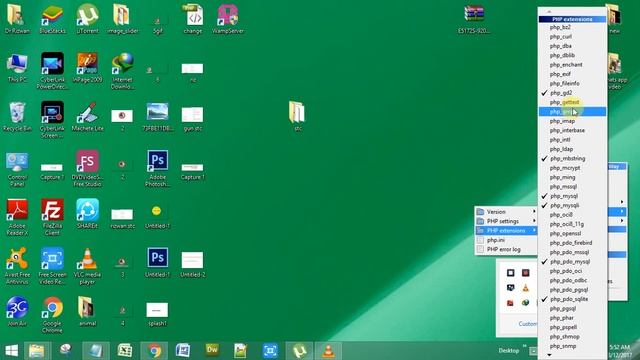Select the SHAREit desktop icon
This screenshot has width=640, height=360.
point(87,214)
